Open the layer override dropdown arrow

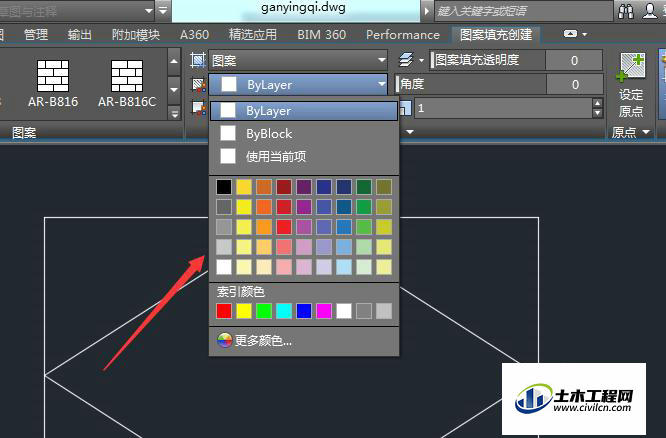pos(421,60)
